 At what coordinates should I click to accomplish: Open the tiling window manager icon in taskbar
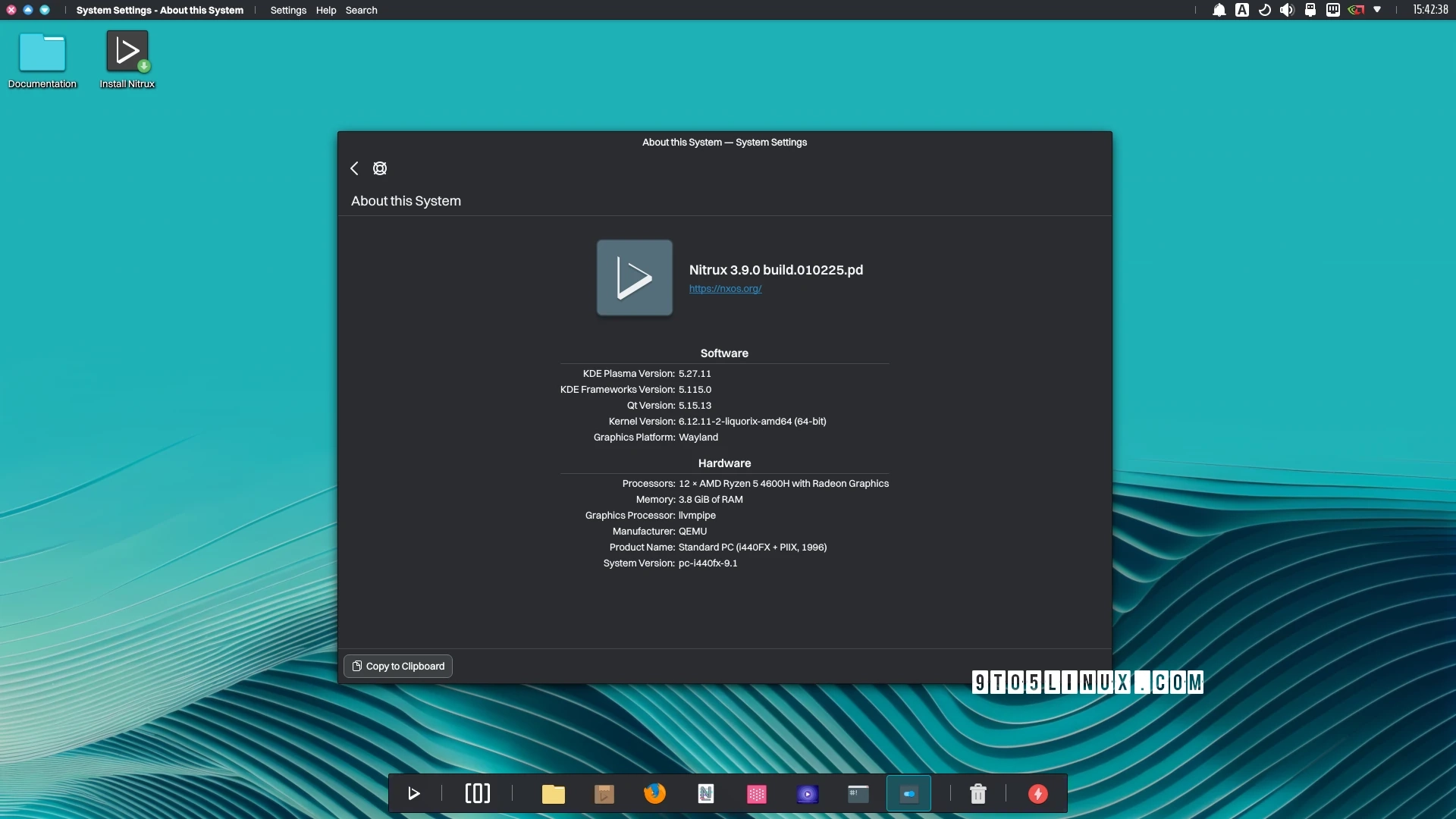tap(477, 793)
